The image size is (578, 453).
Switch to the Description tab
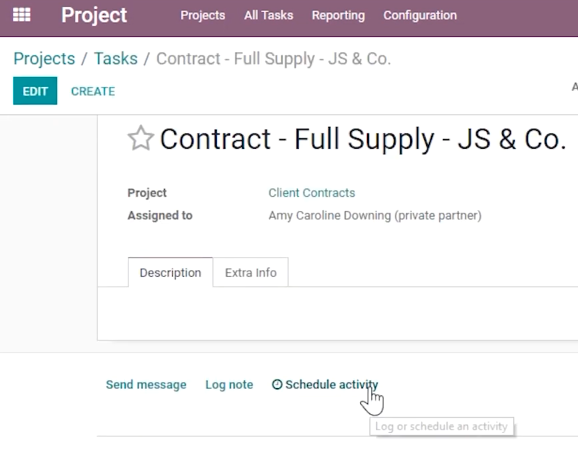pos(170,272)
